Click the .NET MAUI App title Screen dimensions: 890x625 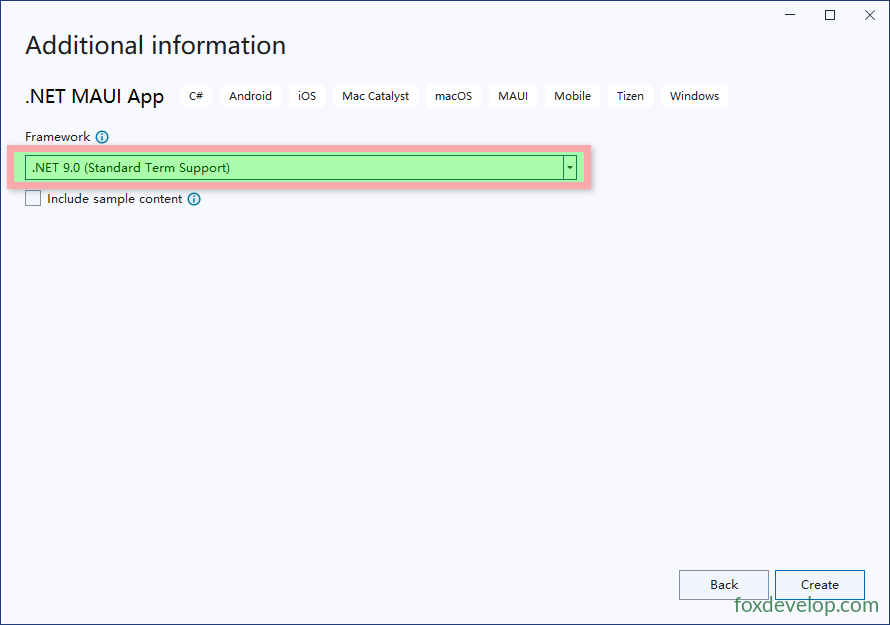[x=94, y=97]
